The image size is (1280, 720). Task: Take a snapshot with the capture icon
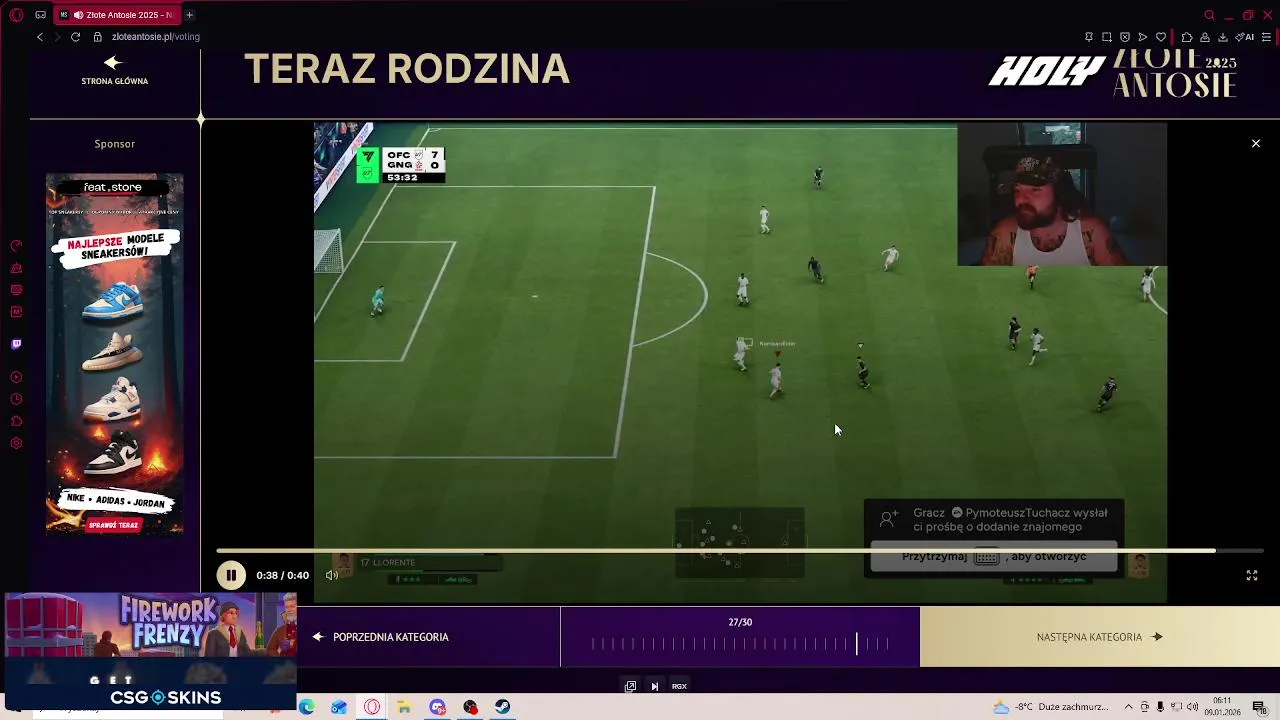click(x=1107, y=37)
